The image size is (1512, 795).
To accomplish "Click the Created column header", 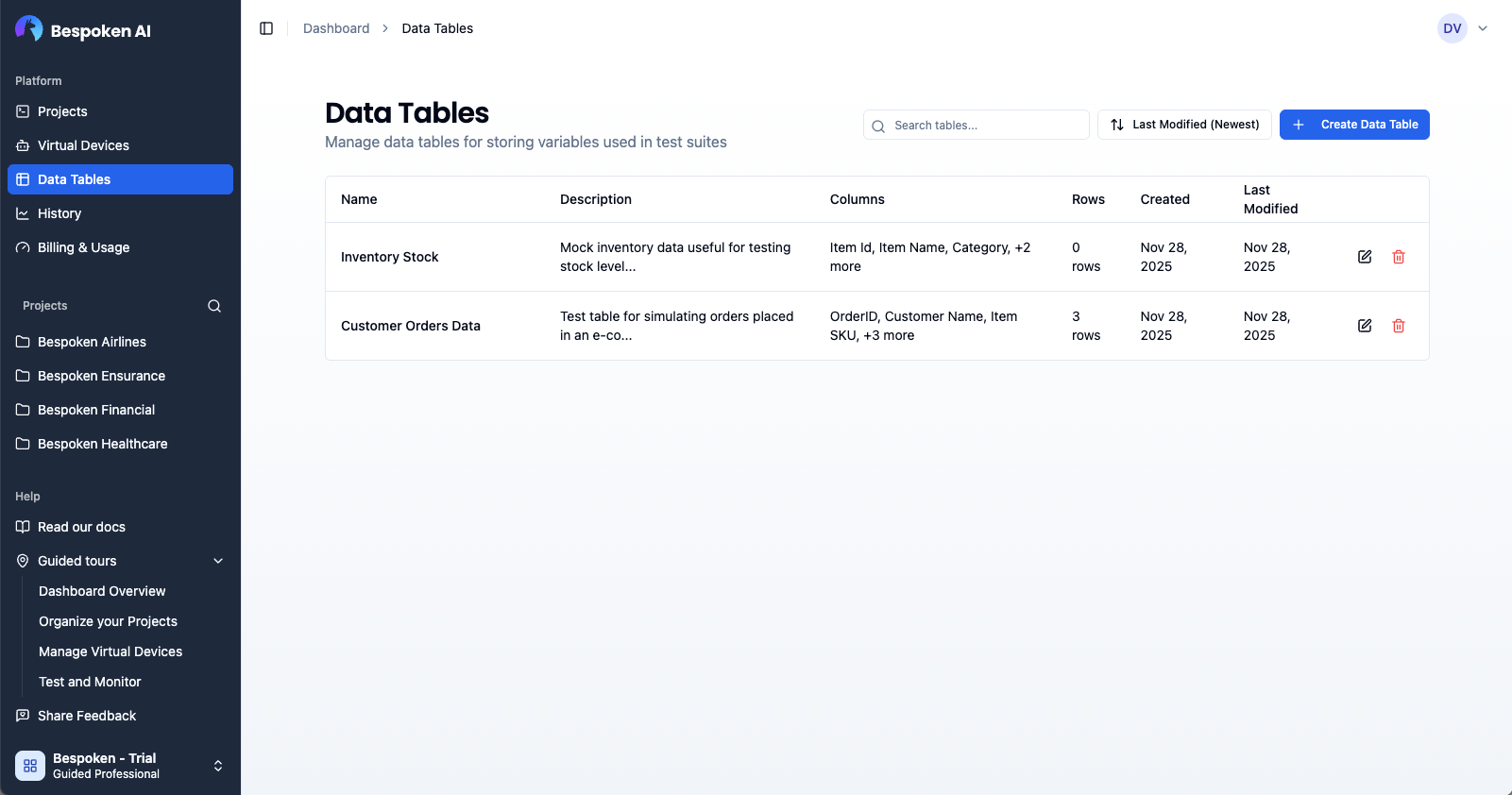I will click(1164, 199).
